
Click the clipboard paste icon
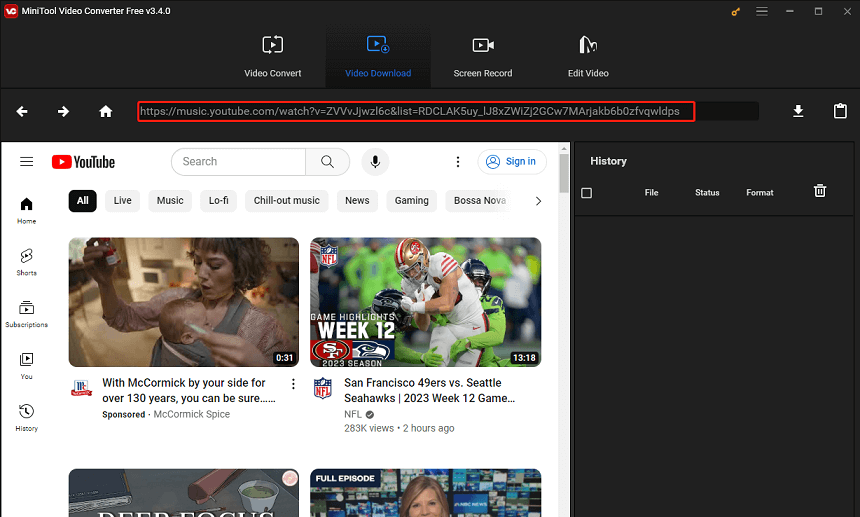840,111
